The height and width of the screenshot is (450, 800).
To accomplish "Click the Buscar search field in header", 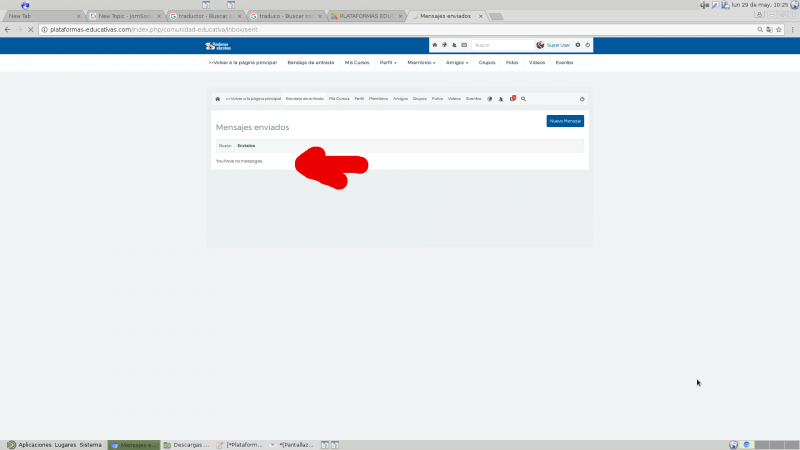I will click(x=500, y=45).
